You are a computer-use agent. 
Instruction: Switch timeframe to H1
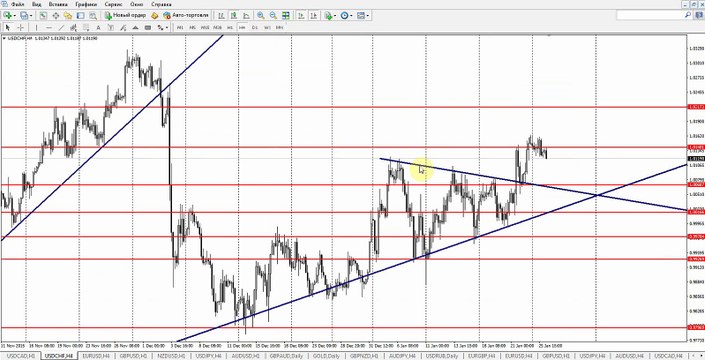[x=230, y=27]
